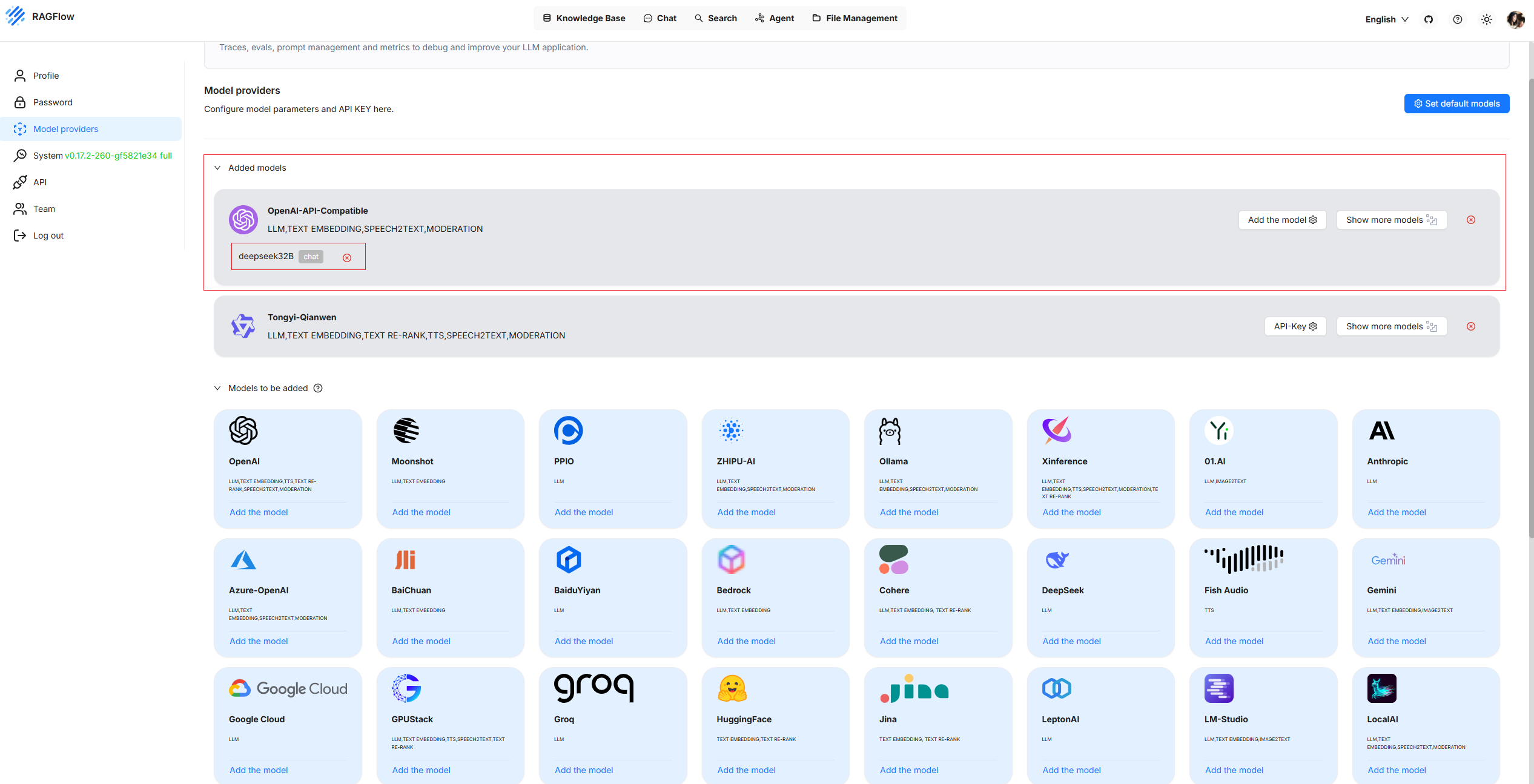Go to Knowledge Base tab
The height and width of the screenshot is (784, 1534).
coord(584,18)
